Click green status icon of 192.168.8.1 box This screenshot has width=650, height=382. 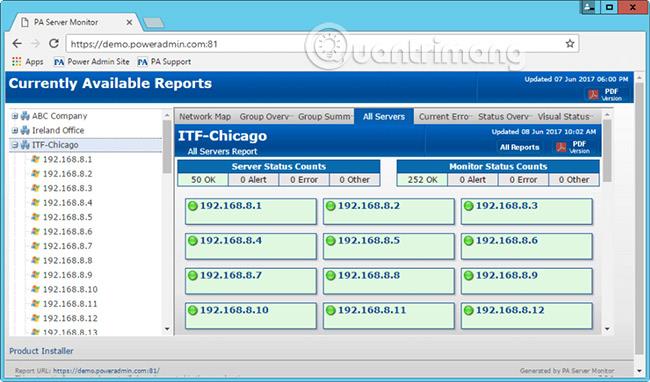point(193,206)
